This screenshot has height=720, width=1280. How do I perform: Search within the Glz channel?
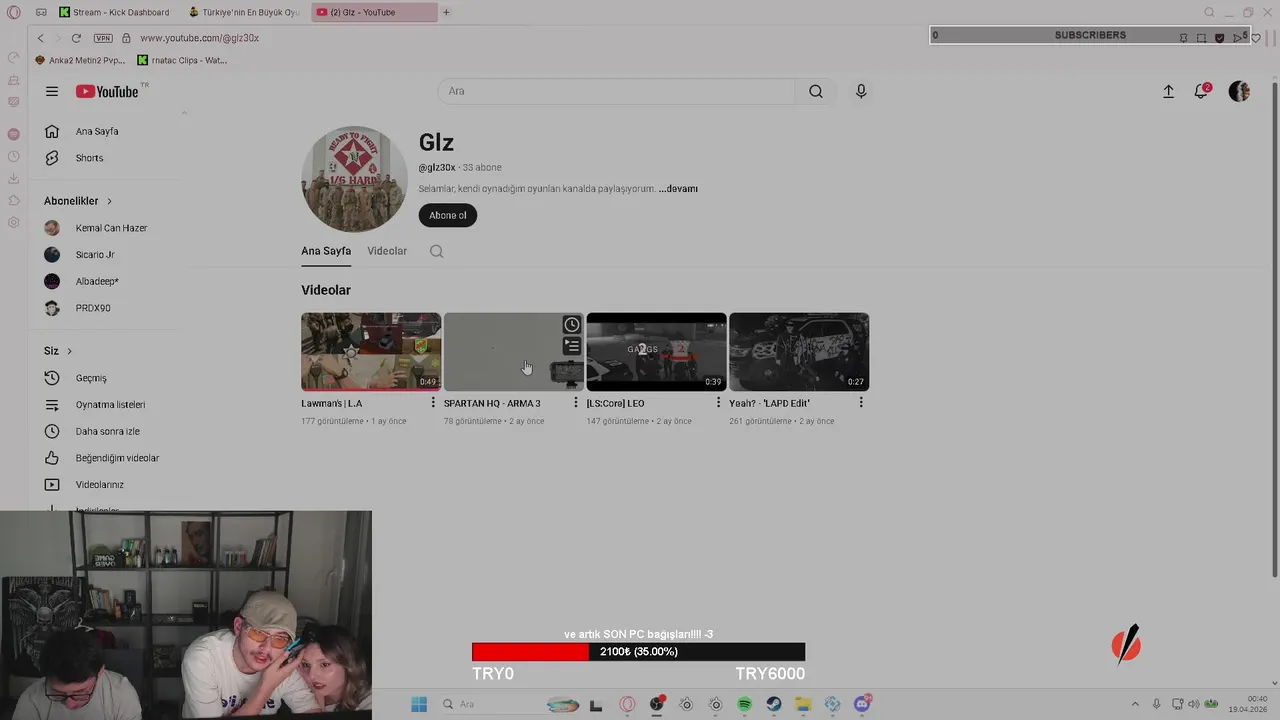[436, 251]
